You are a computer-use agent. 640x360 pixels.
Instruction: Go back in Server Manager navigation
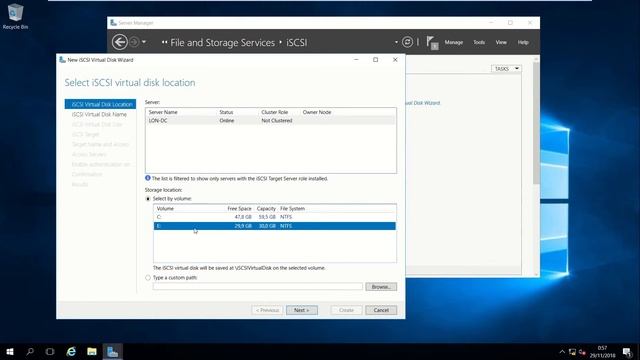tap(120, 42)
